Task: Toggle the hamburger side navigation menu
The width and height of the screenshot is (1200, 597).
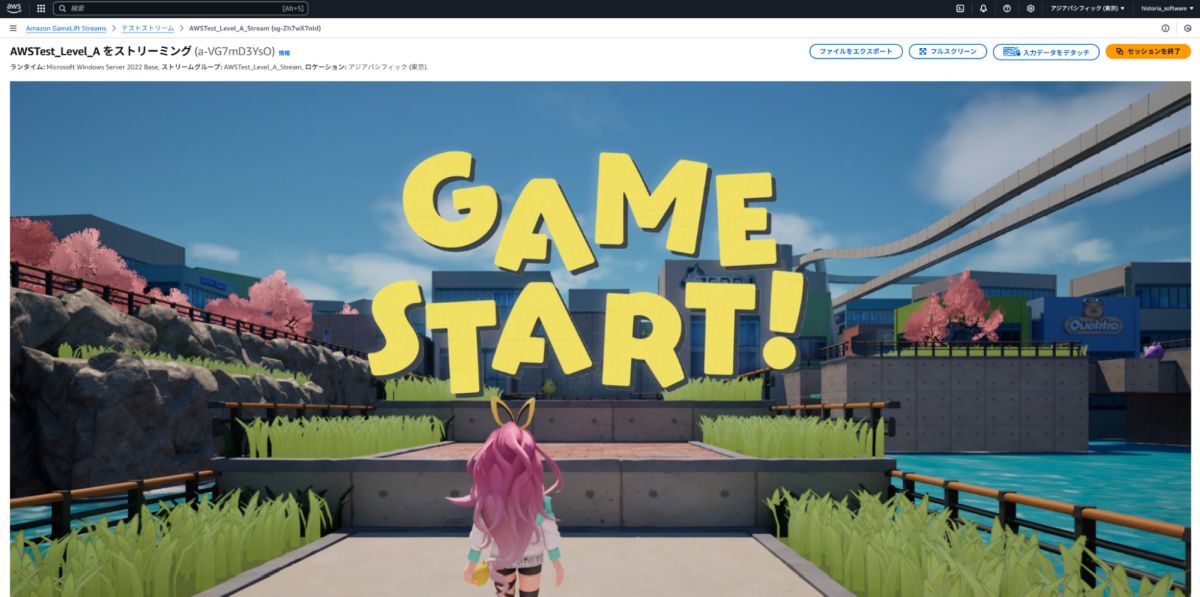Action: click(13, 28)
